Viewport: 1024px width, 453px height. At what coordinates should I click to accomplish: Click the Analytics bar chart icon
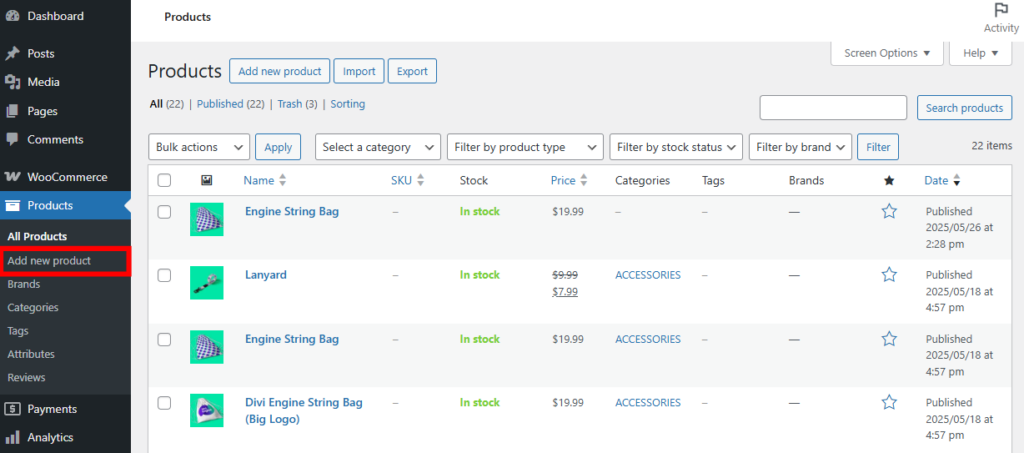[13, 437]
